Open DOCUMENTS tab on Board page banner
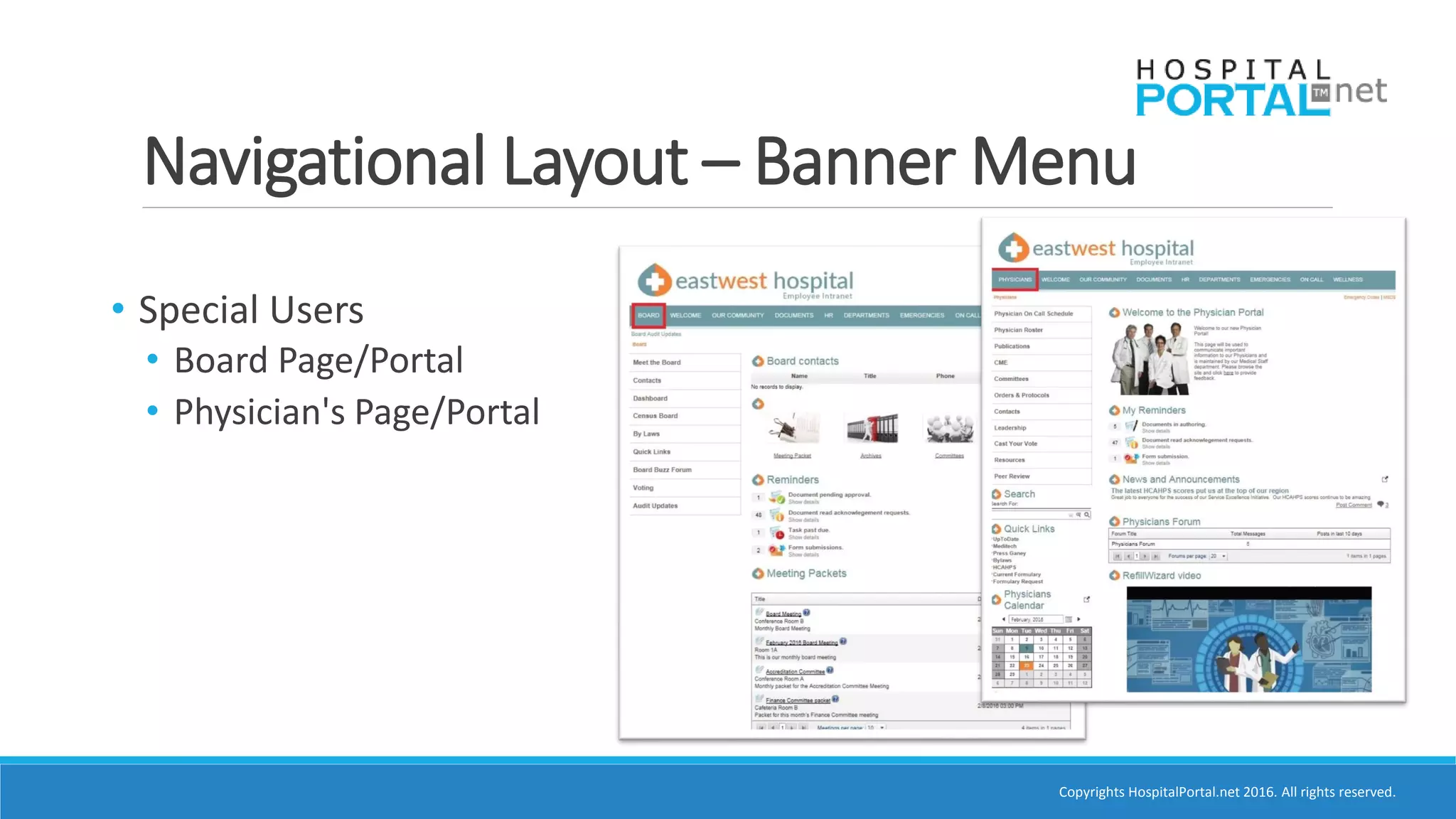Screen dimensions: 1456x819 794,316
